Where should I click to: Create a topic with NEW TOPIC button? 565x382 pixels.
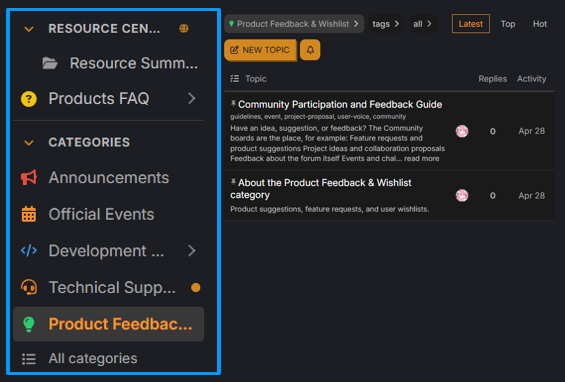[261, 50]
